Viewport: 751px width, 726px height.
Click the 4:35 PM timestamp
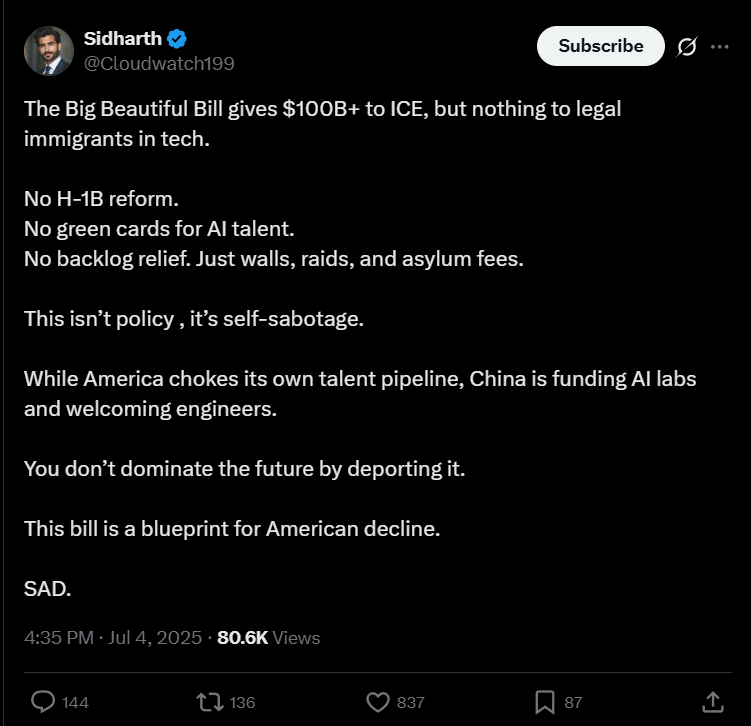[59, 638]
